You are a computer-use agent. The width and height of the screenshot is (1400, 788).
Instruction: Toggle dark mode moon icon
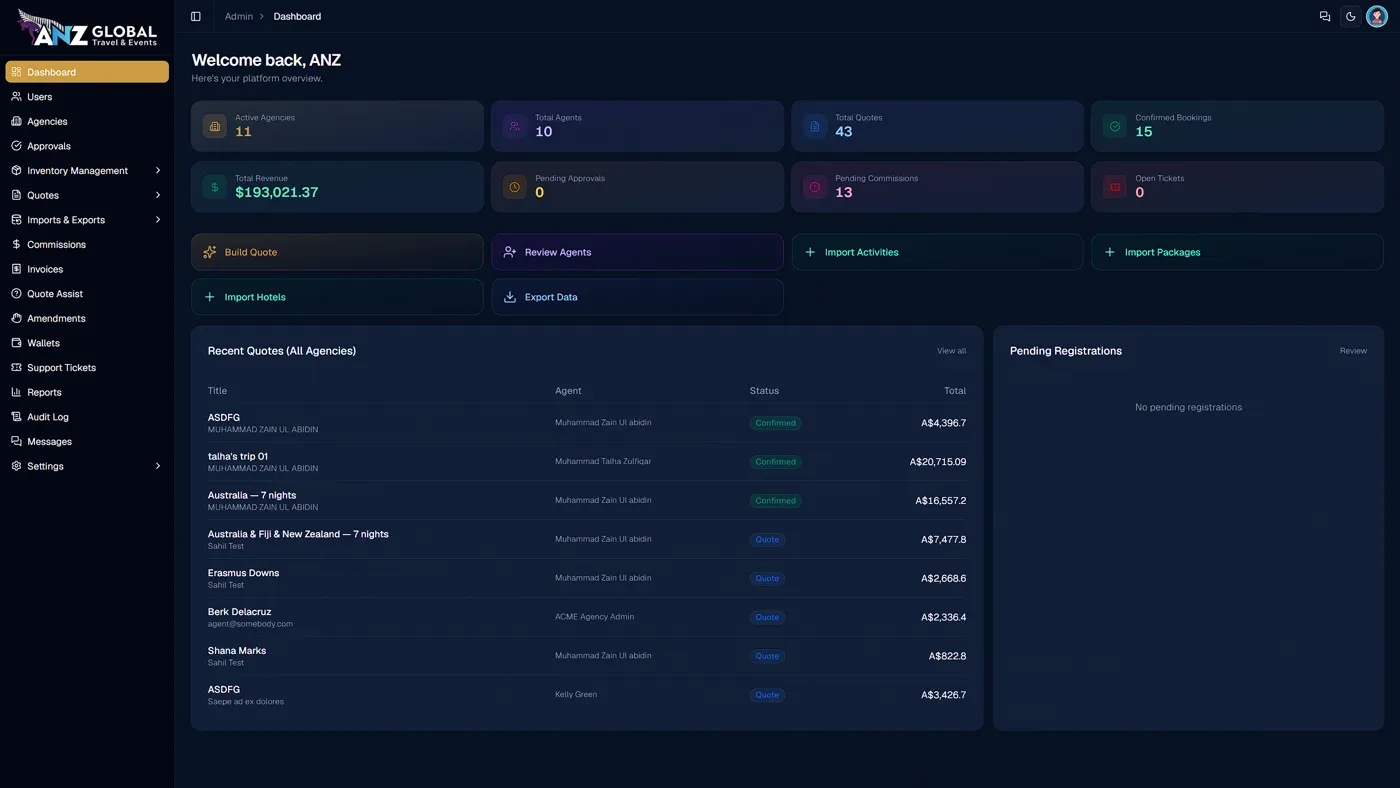tap(1351, 16)
